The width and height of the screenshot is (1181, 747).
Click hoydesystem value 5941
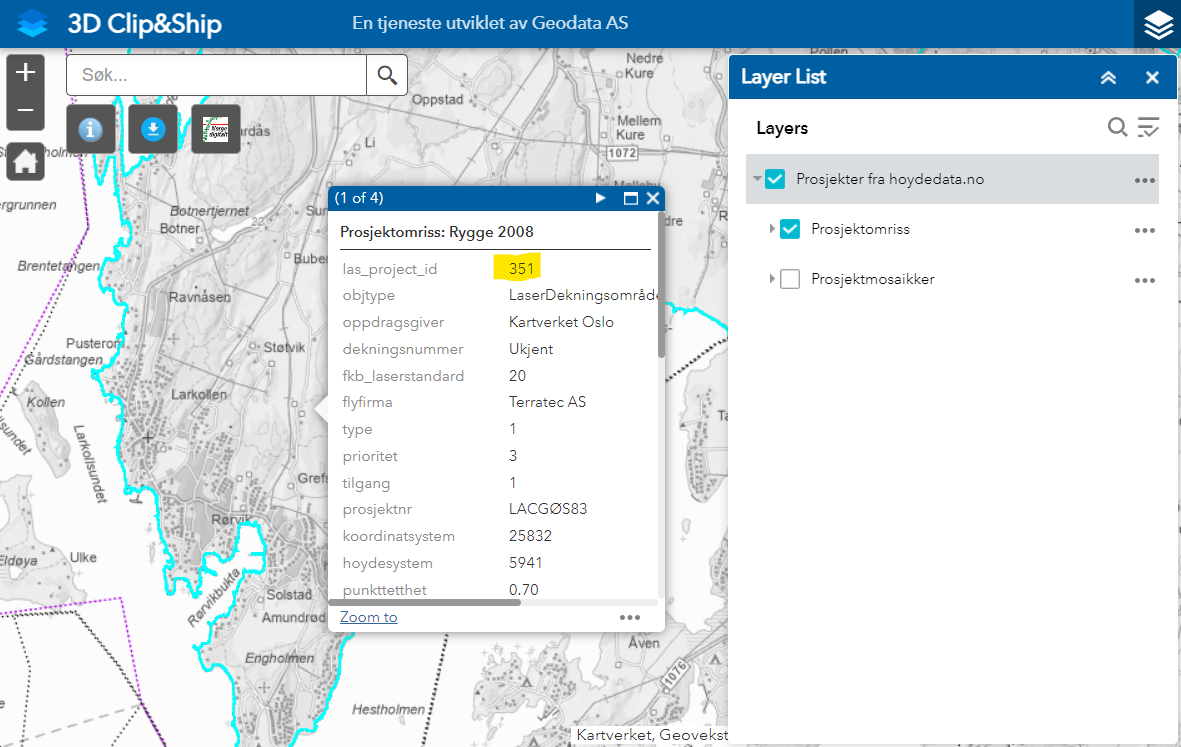pos(526,563)
